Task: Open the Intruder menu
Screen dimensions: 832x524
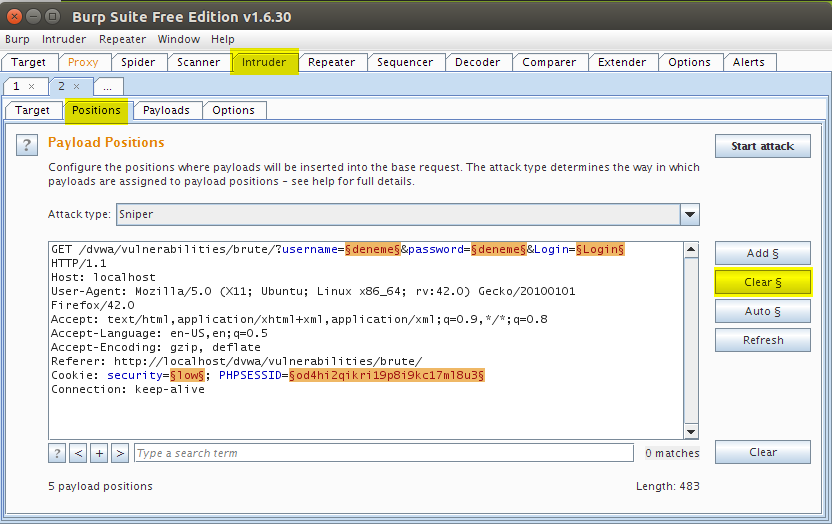Action: (x=64, y=39)
